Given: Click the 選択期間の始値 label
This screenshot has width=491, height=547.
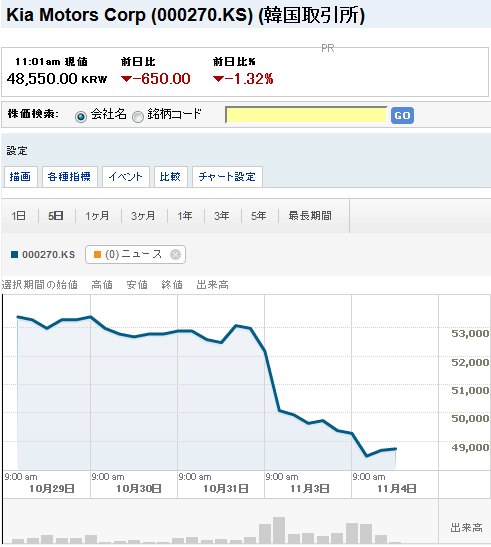Looking at the screenshot, I should pos(39,285).
